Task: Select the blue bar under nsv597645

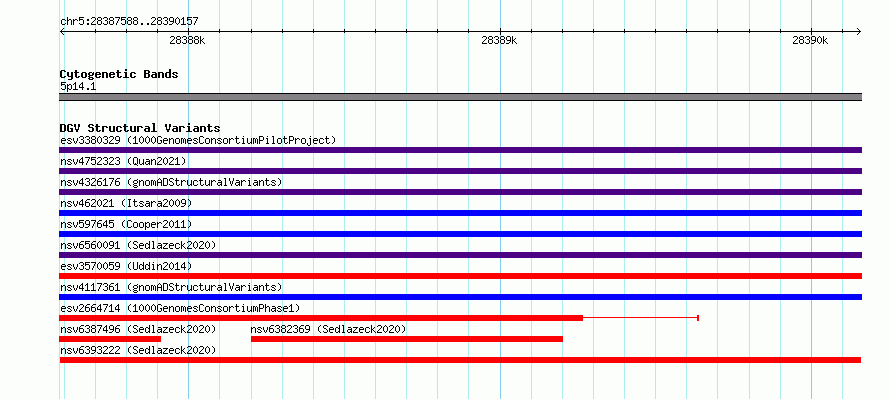Action: [460, 234]
